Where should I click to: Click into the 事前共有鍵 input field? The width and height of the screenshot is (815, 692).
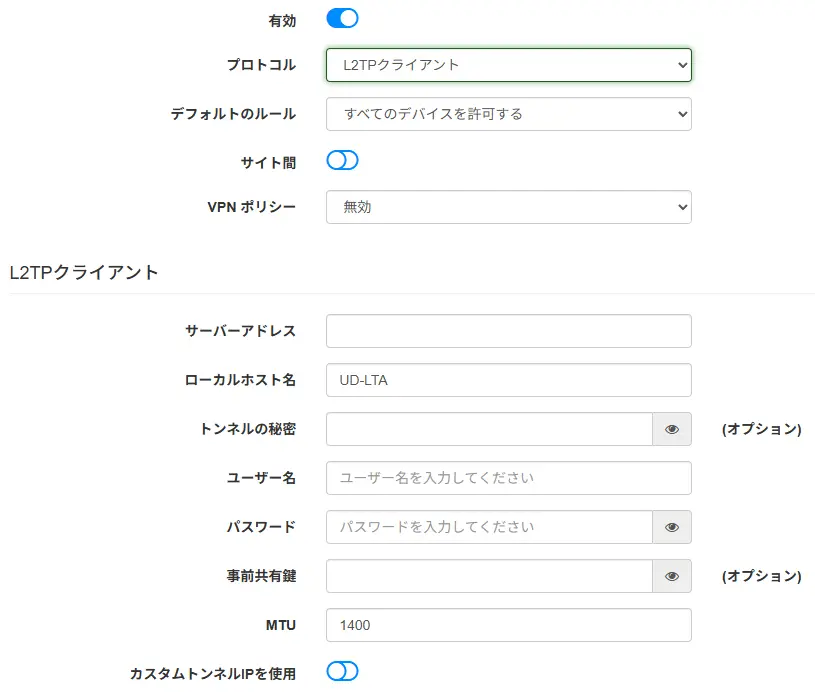[489, 576]
